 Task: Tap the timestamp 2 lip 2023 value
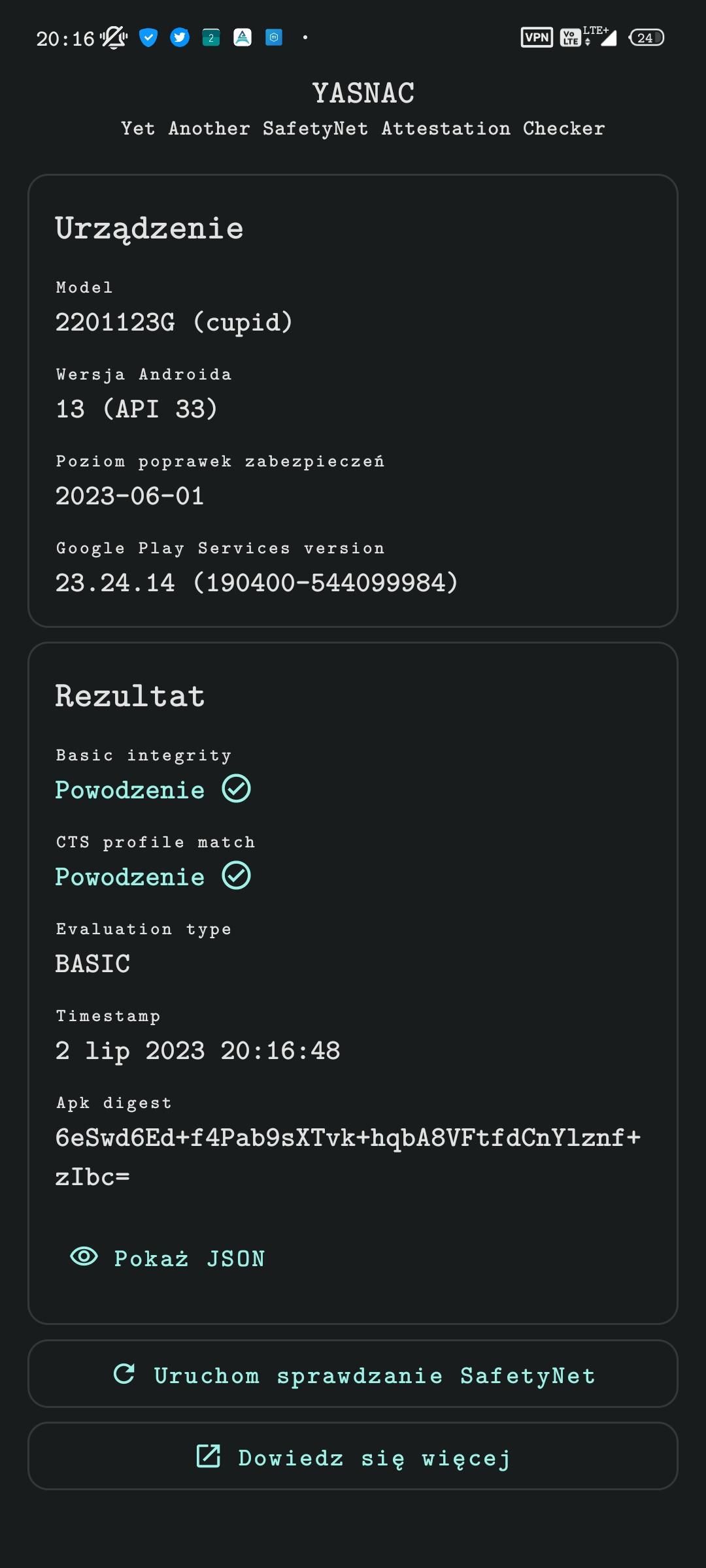[x=197, y=1051]
